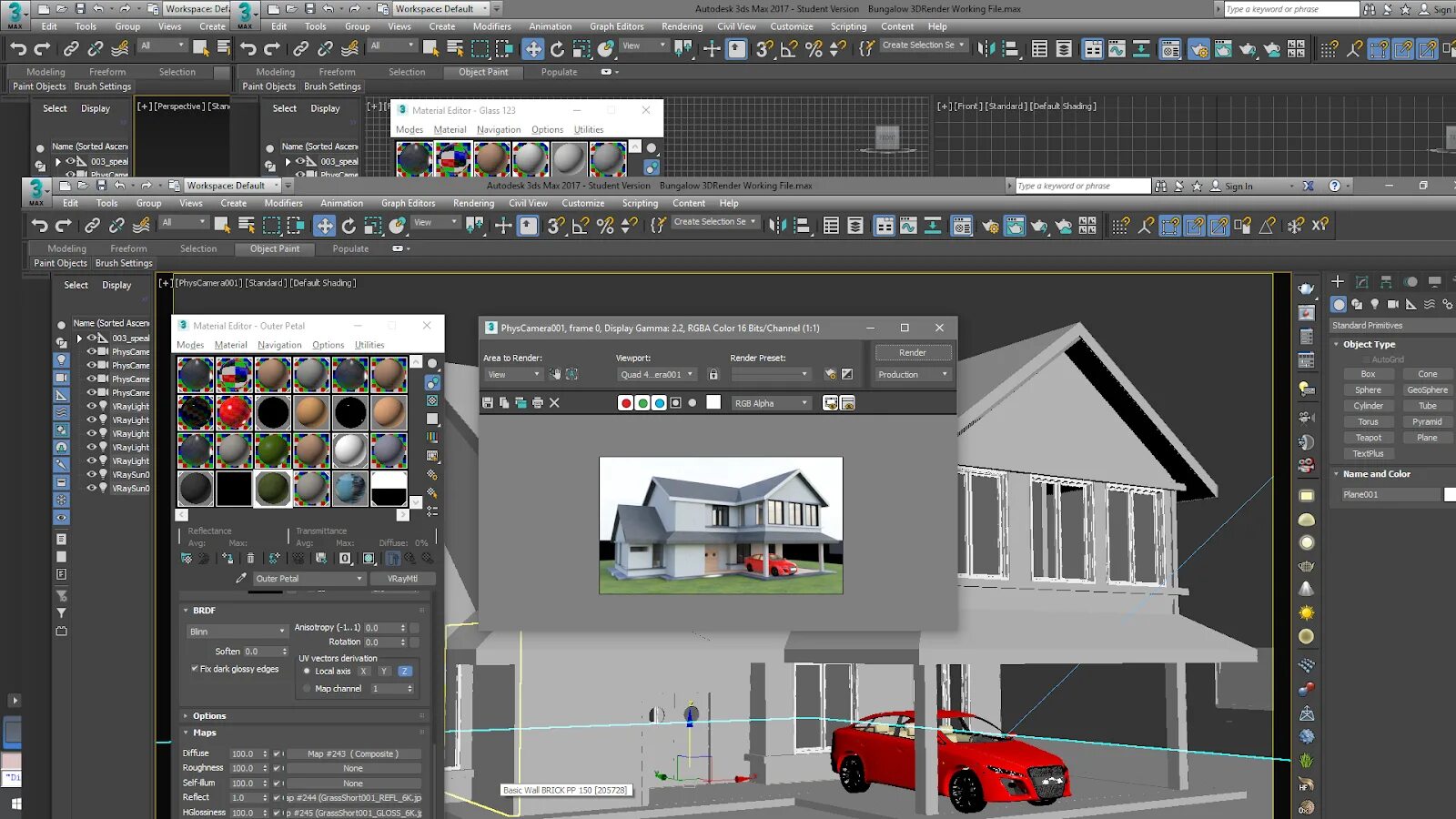Open the RGB Alpha channel display dropdown
The height and width of the screenshot is (819, 1456).
coord(771,402)
